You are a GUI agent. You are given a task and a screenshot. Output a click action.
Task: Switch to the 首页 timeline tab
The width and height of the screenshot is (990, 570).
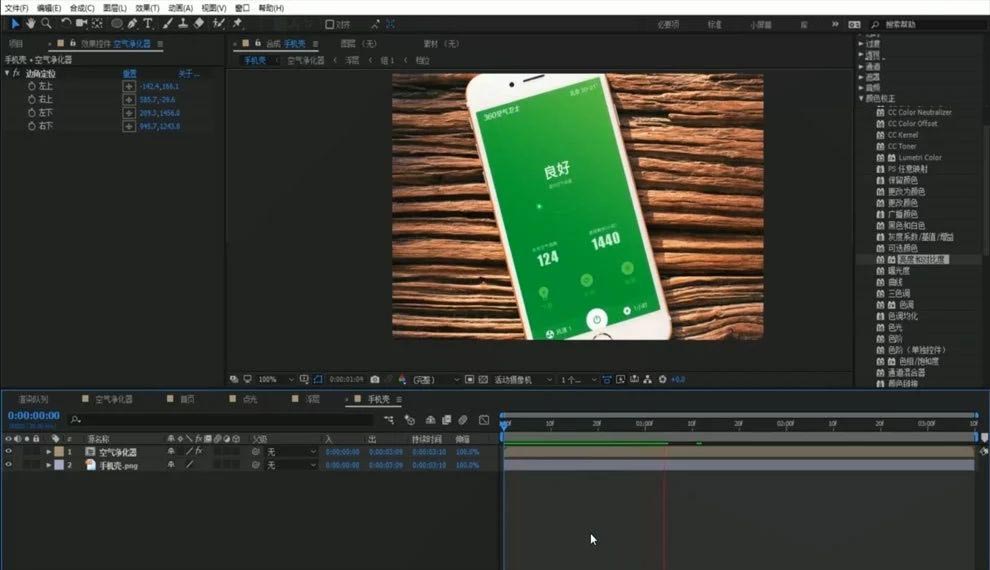tap(188, 399)
